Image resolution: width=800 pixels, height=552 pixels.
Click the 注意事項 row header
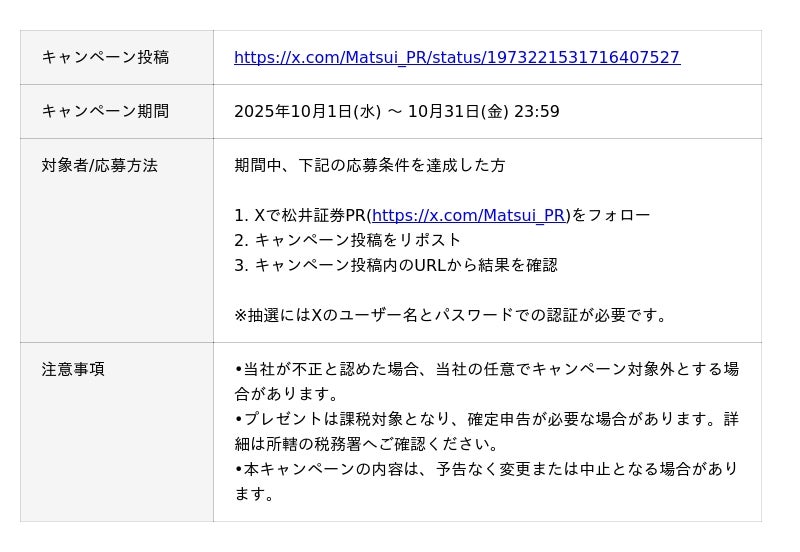point(73,370)
